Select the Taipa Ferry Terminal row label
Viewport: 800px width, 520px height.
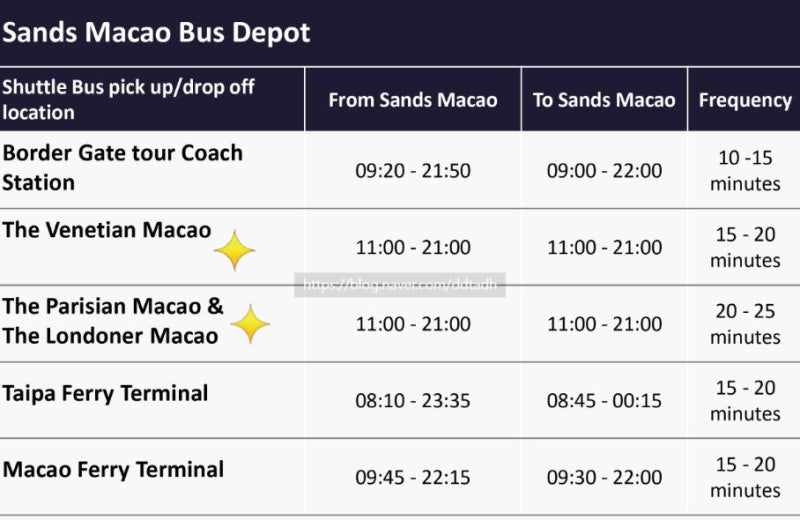coord(105,394)
